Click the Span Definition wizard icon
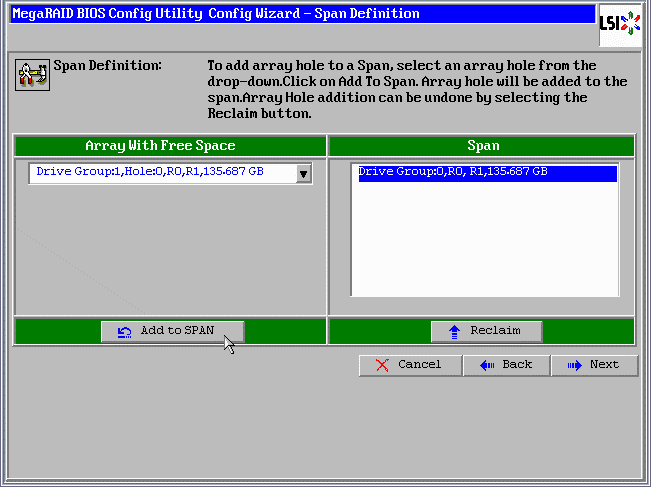 [x=31, y=75]
